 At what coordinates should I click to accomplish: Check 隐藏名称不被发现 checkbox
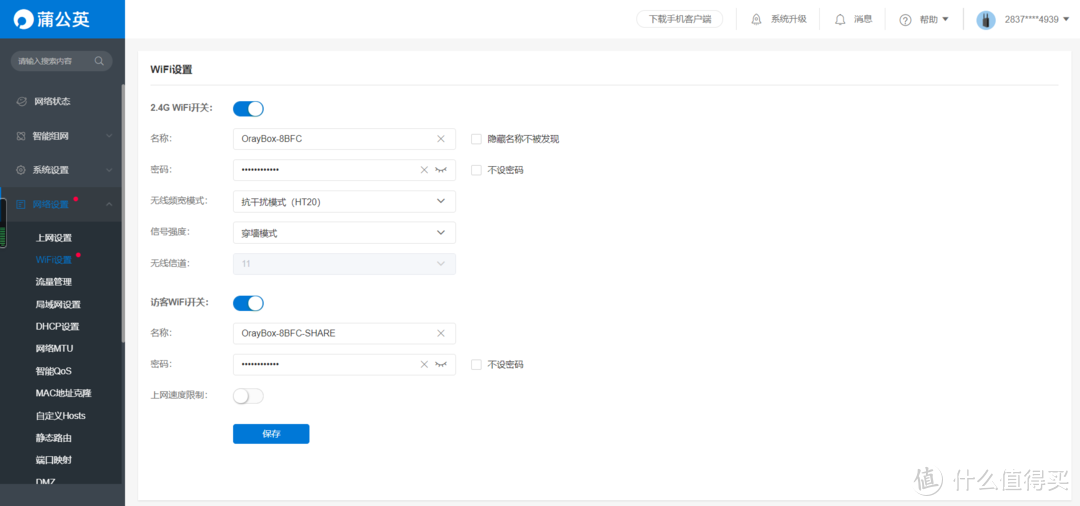[477, 139]
